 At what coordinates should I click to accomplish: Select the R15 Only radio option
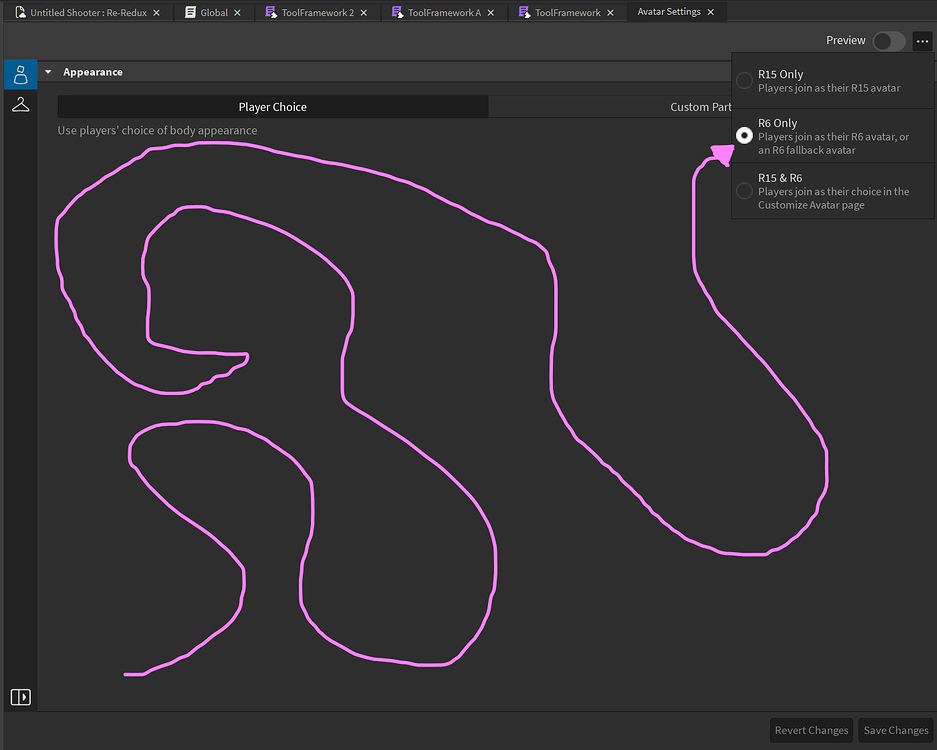pyautogui.click(x=744, y=81)
